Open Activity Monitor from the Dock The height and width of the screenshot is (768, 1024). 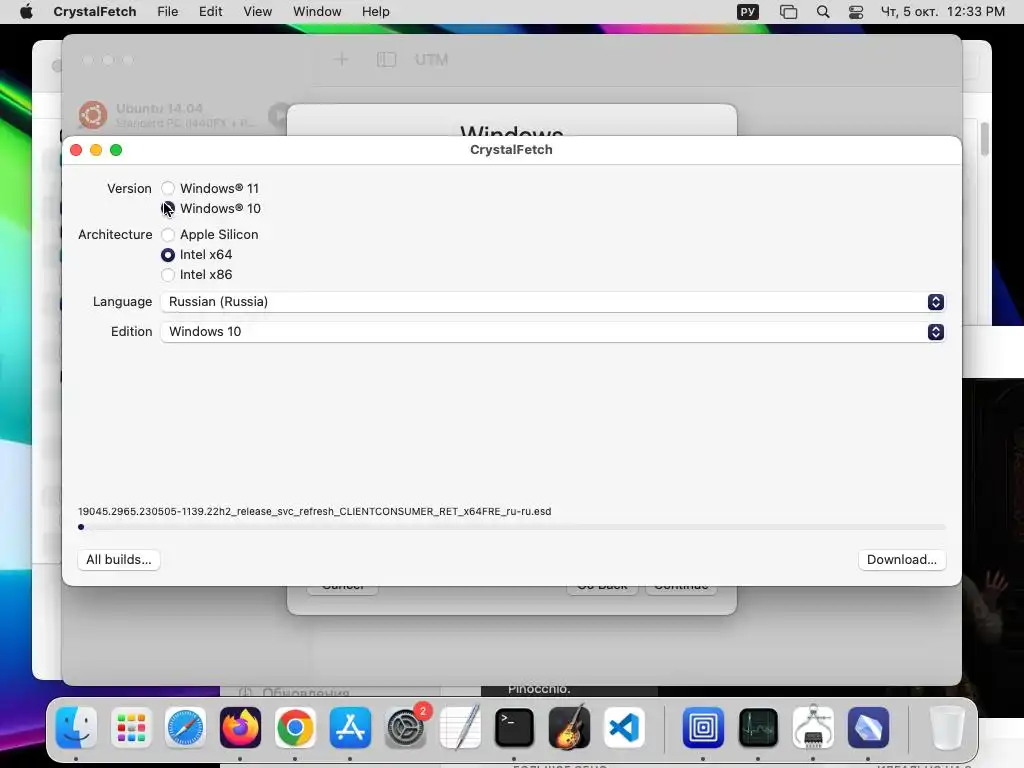758,728
